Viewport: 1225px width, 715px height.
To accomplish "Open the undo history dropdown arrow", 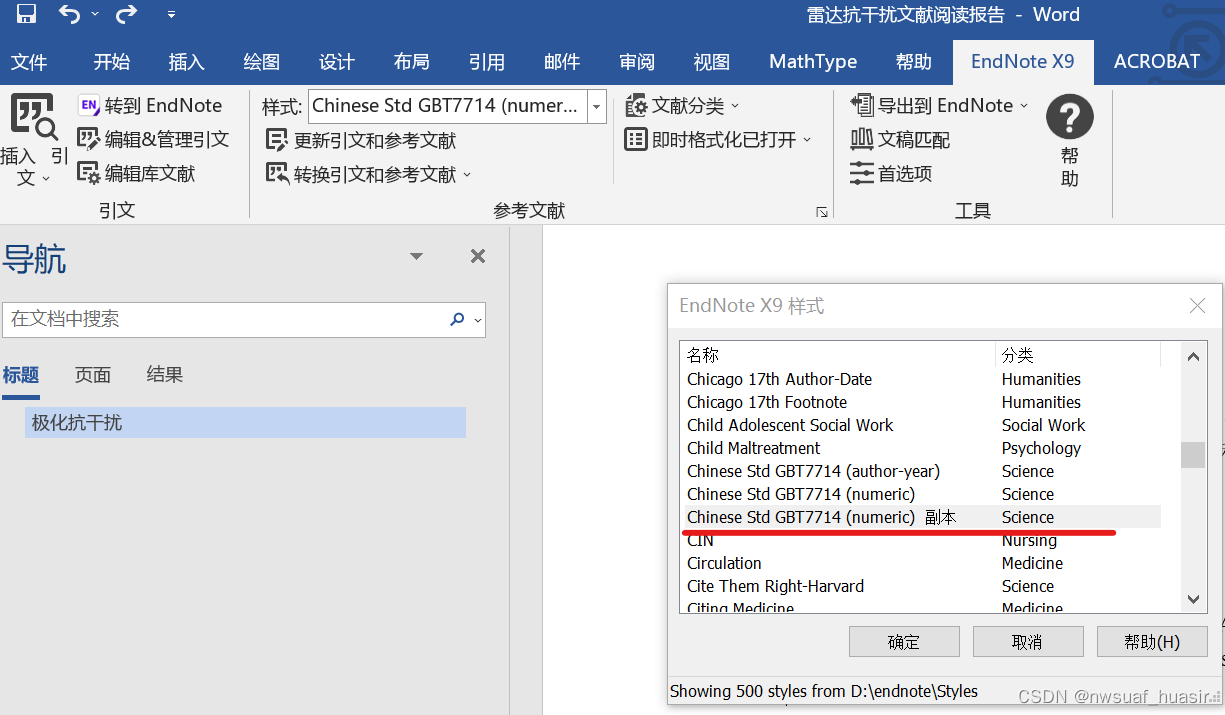I will [x=95, y=15].
